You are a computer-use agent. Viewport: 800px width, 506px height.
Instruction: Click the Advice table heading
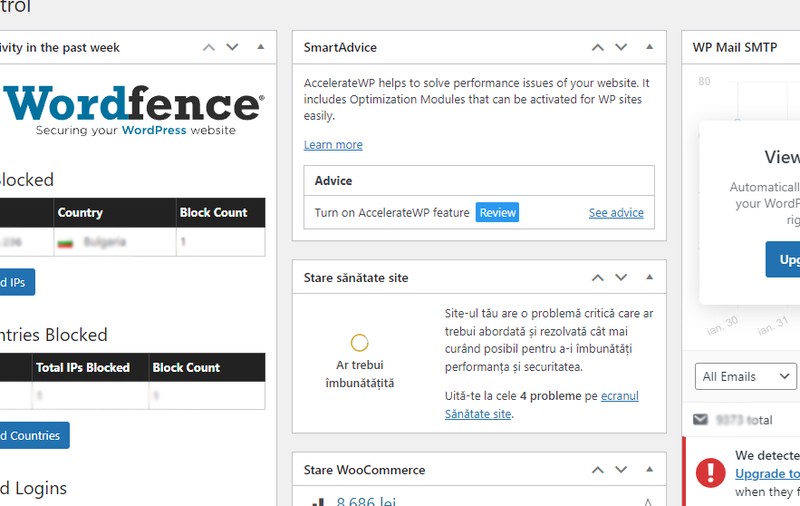tap(333, 181)
